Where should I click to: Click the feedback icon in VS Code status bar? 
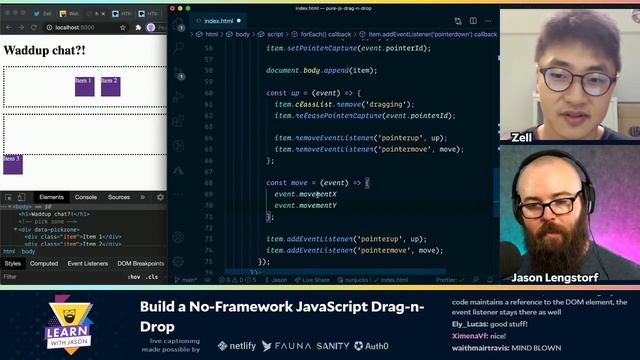pyautogui.click(x=476, y=280)
